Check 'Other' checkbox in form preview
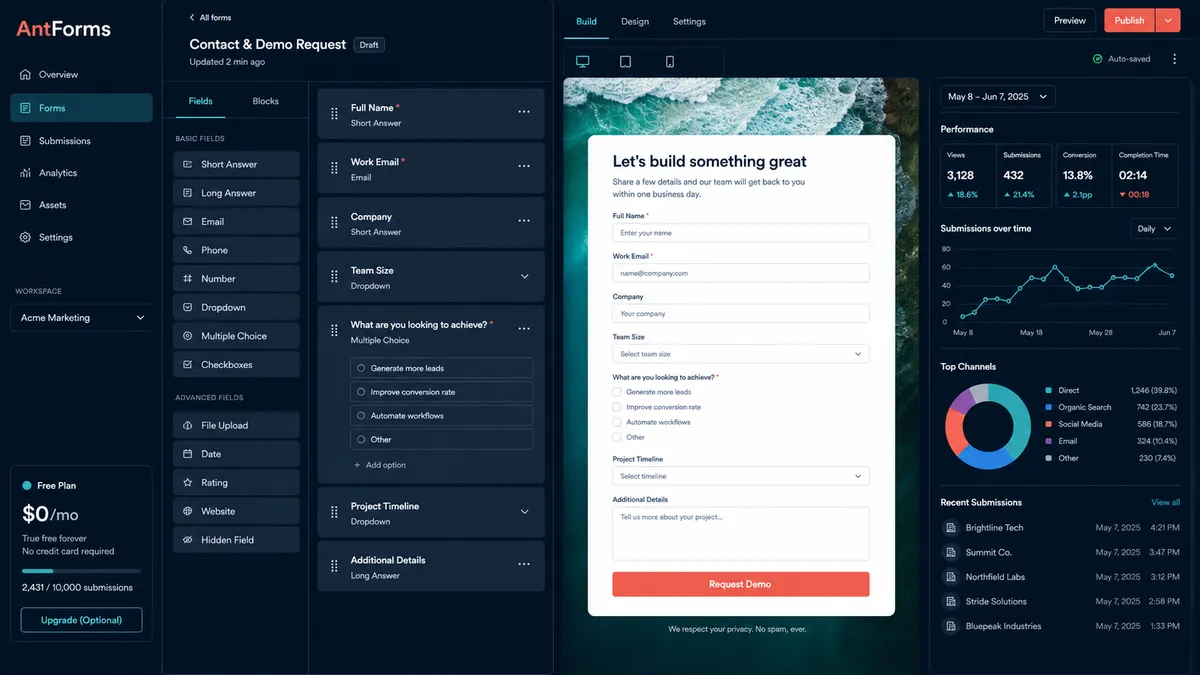Image resolution: width=1200 pixels, height=675 pixels. tap(617, 437)
